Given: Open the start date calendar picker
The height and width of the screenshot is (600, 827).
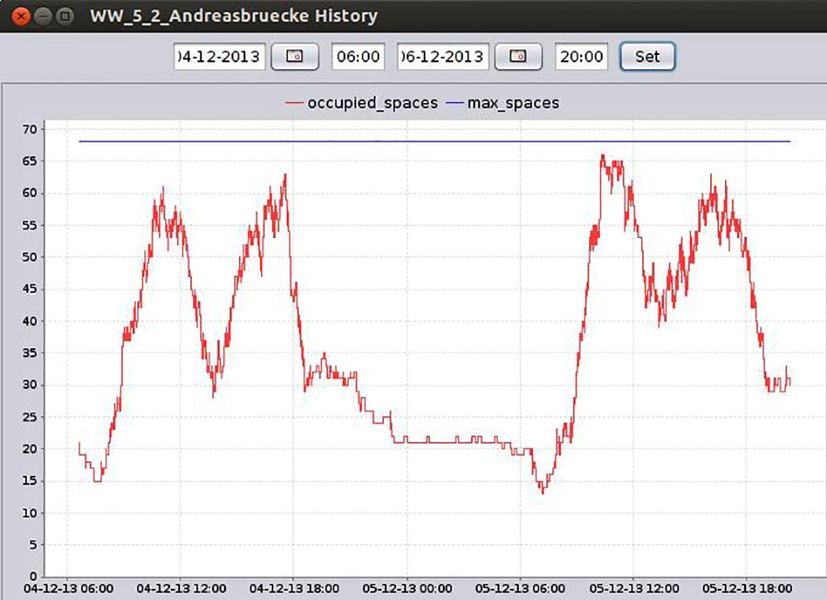Looking at the screenshot, I should (x=295, y=57).
